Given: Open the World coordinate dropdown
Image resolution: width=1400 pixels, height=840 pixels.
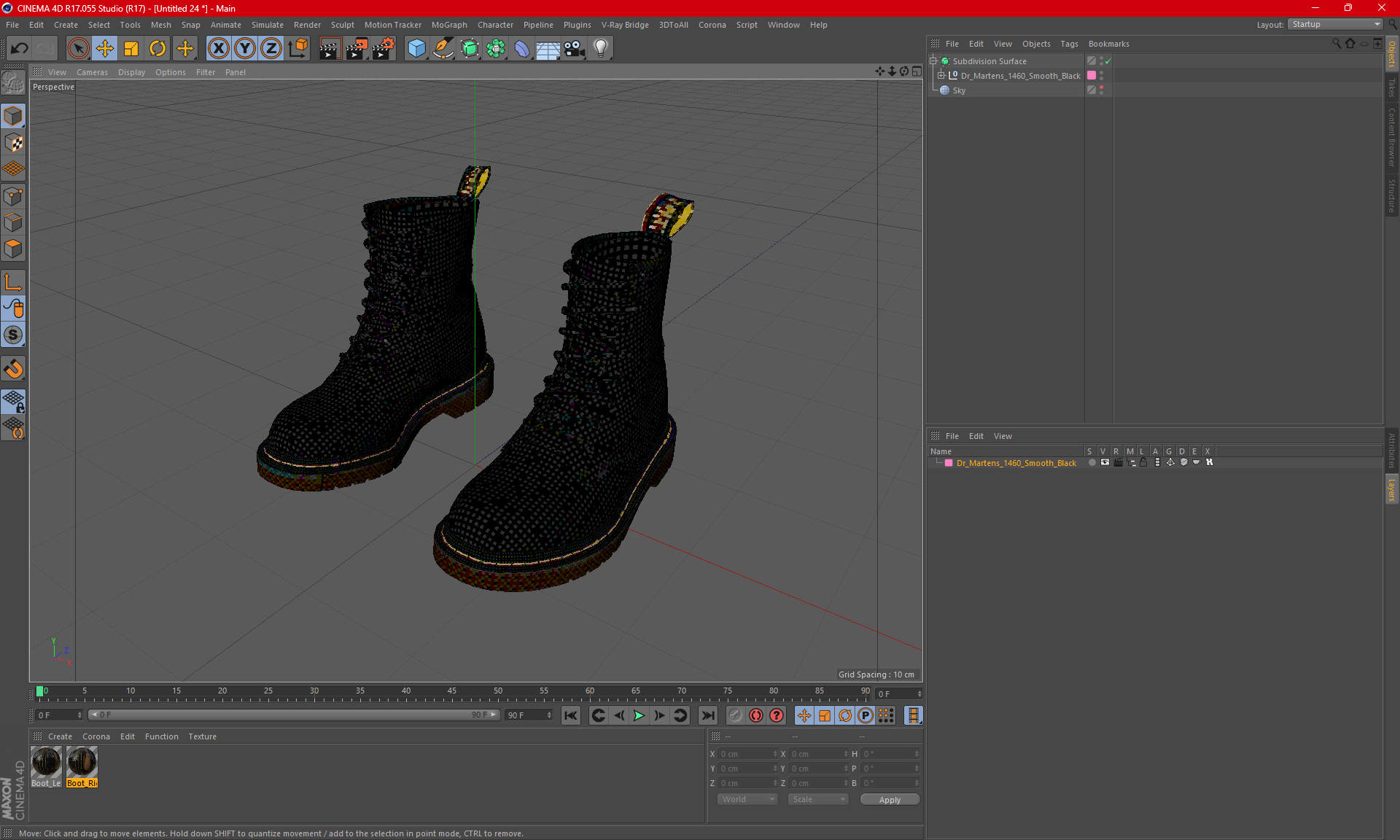Looking at the screenshot, I should tap(747, 799).
